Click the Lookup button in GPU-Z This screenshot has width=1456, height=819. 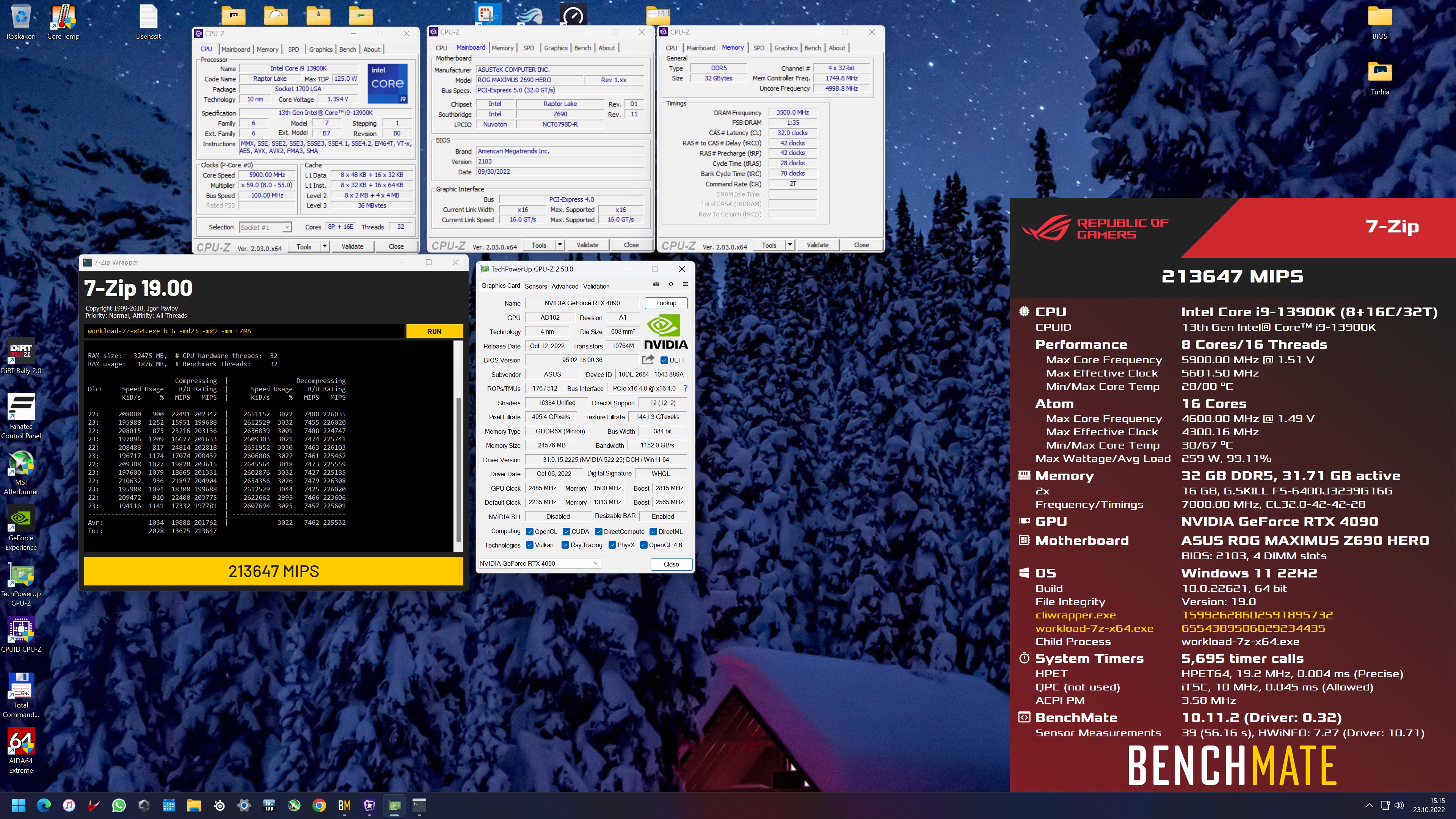(x=666, y=303)
